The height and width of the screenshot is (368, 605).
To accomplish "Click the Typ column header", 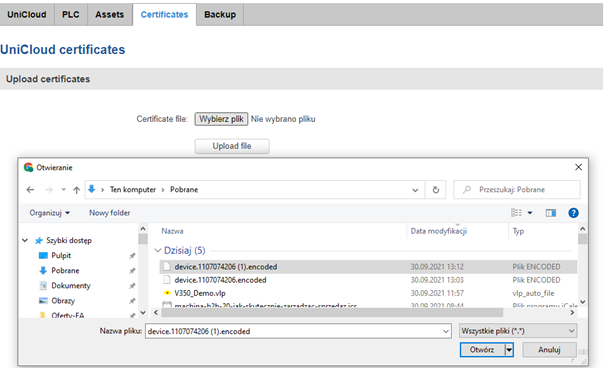I will [x=518, y=231].
